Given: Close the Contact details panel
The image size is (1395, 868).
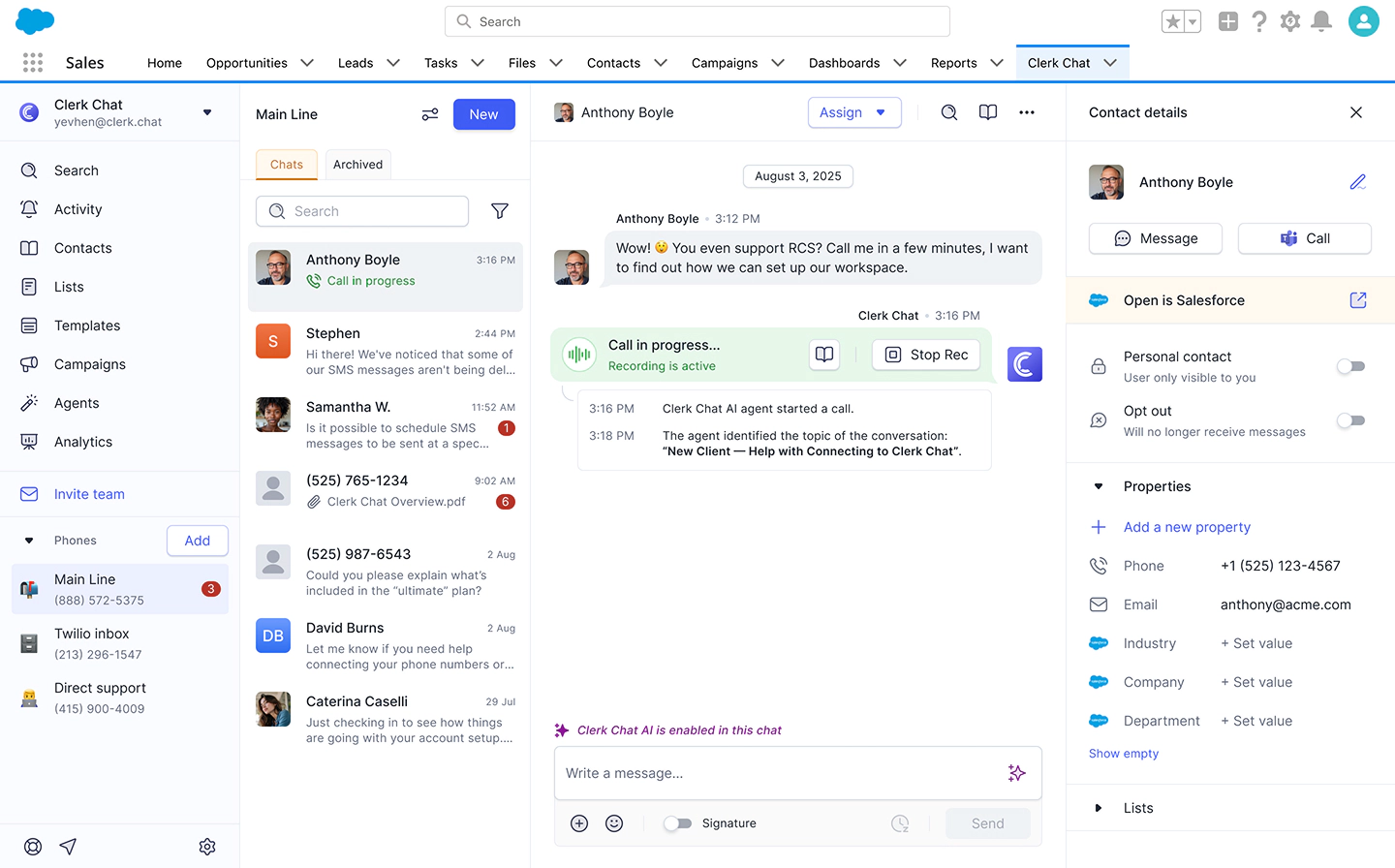Looking at the screenshot, I should 1356,112.
